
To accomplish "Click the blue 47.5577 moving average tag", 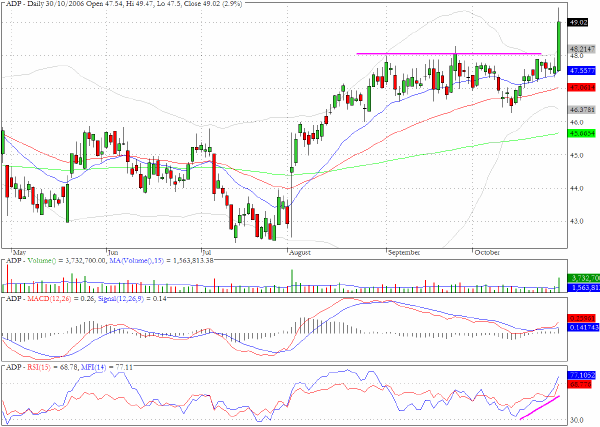I will (x=582, y=71).
